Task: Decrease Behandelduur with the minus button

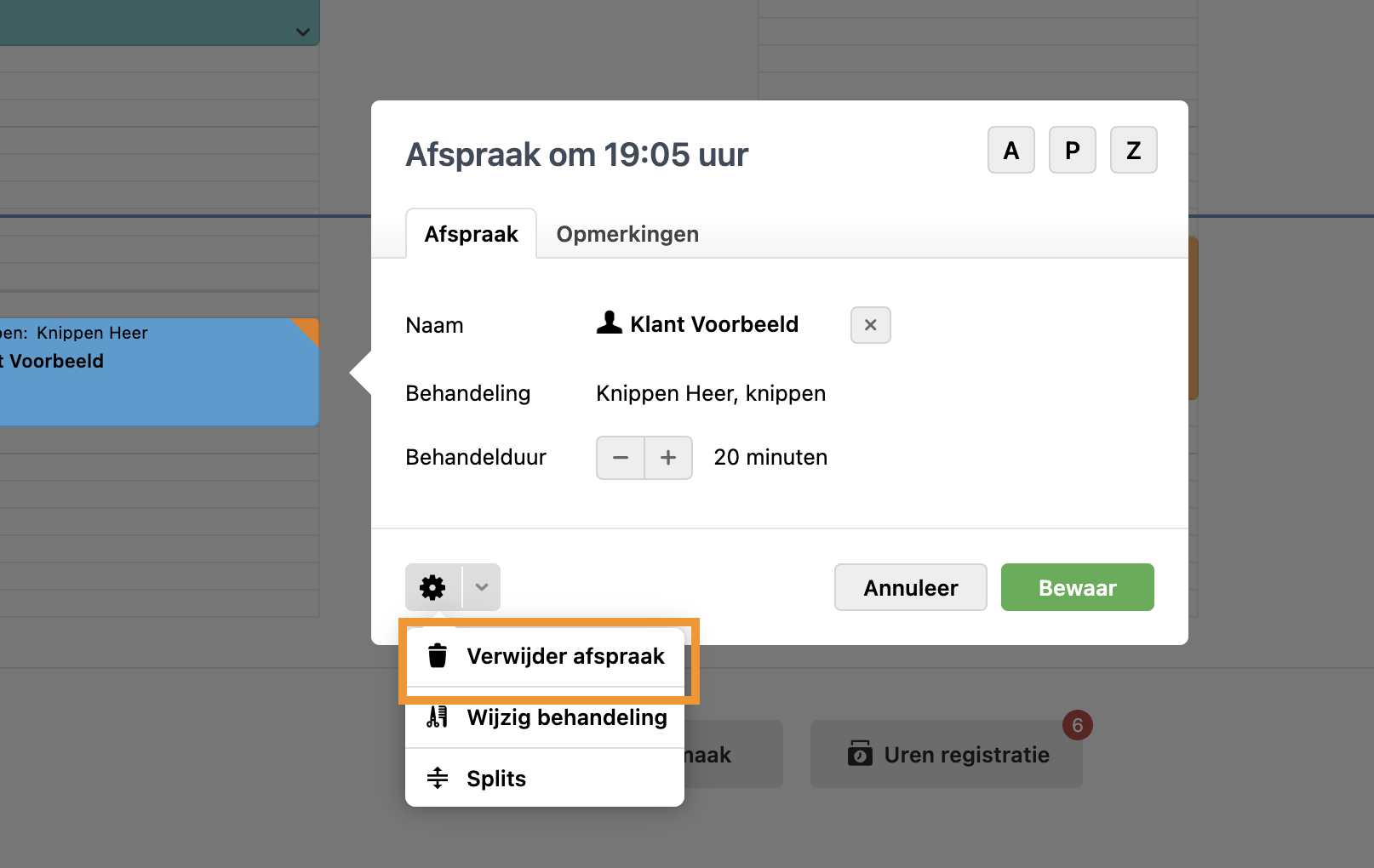Action: pos(621,458)
